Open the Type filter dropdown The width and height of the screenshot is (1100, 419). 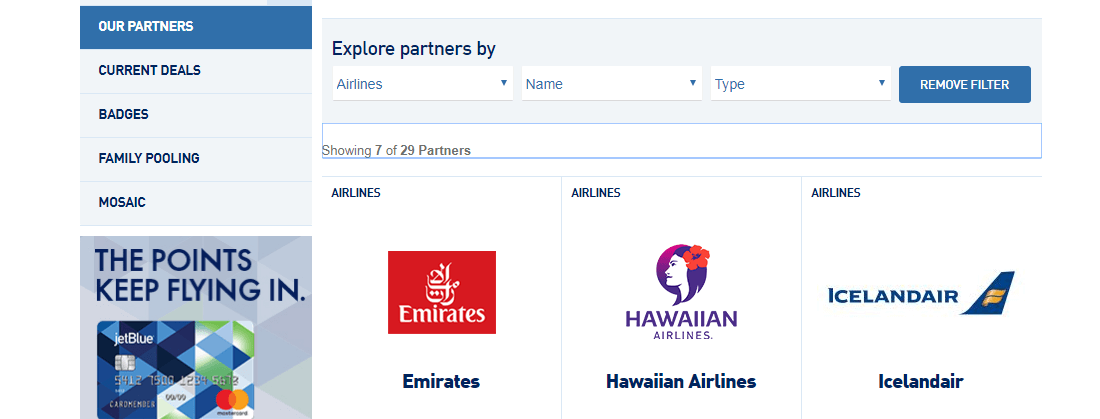800,84
